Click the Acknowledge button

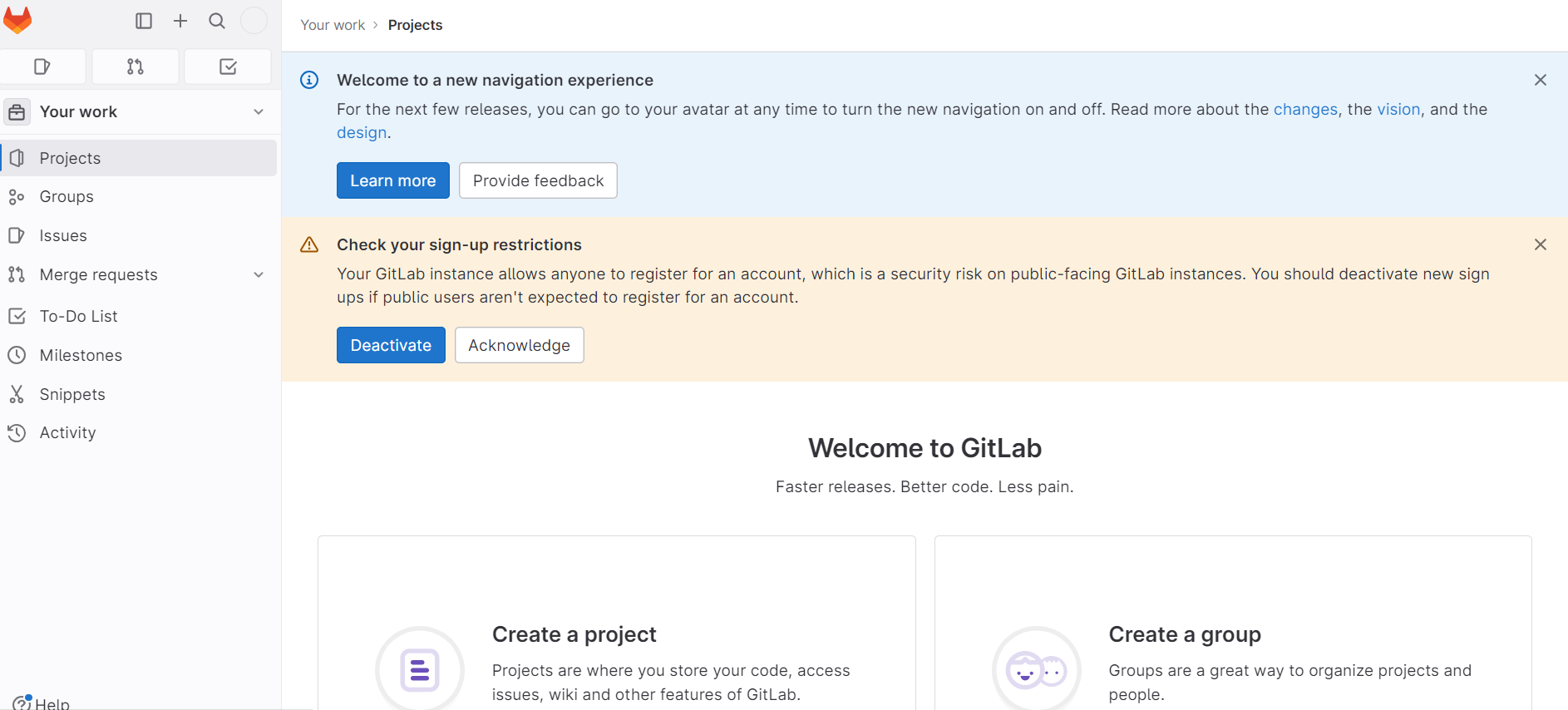[x=519, y=345]
